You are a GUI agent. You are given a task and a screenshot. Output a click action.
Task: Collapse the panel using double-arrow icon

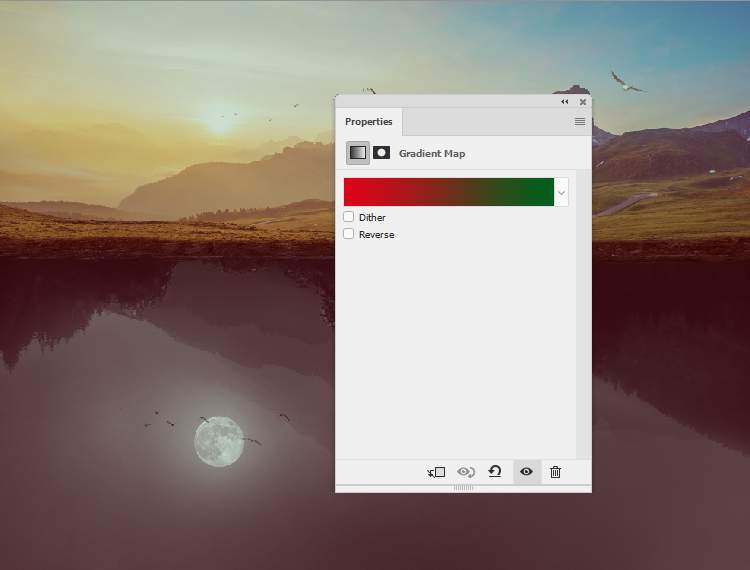(x=564, y=102)
